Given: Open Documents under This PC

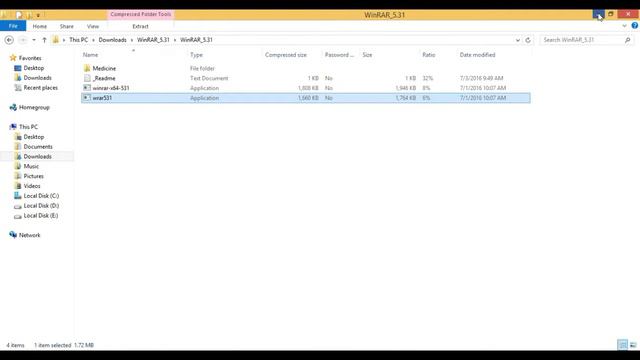Looking at the screenshot, I should tap(38, 147).
